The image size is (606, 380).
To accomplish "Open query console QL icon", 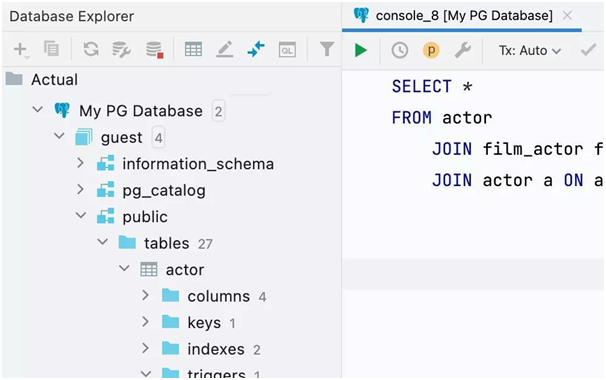I will pyautogui.click(x=287, y=50).
